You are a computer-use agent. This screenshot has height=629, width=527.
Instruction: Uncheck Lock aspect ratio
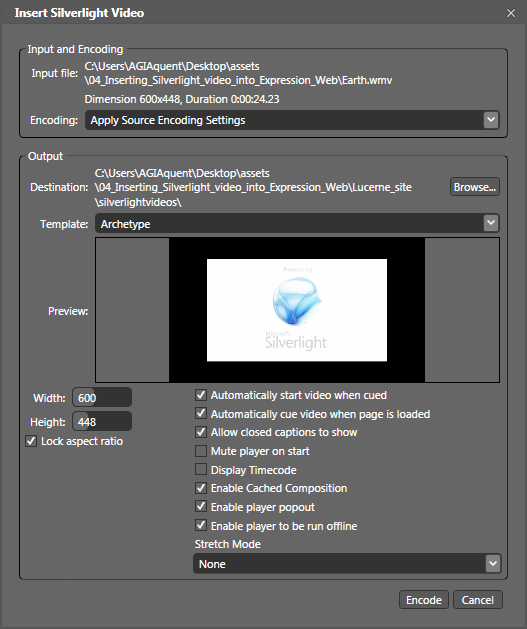point(31,441)
